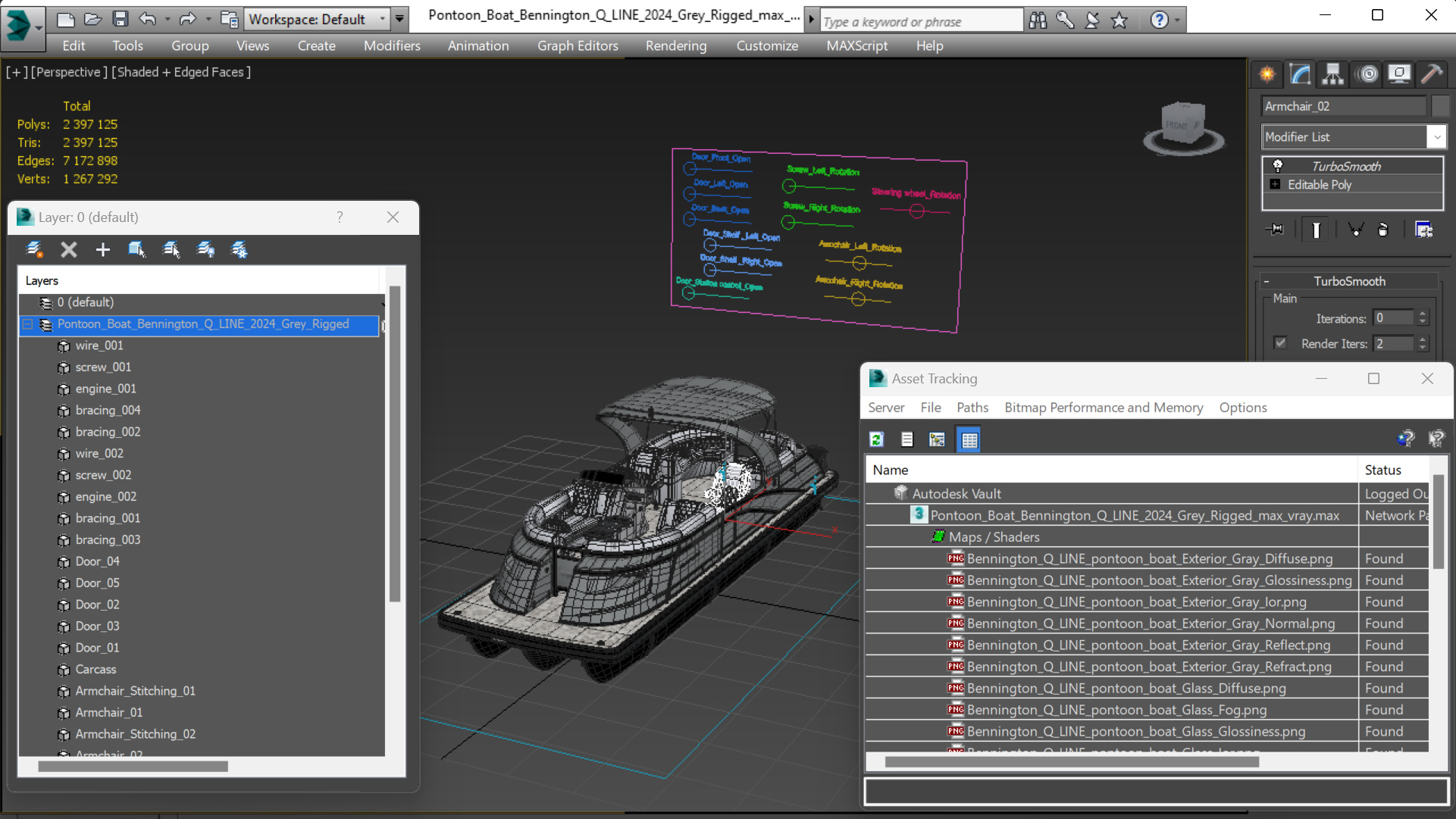
Task: Click the viewport [+] menu label
Action: (x=17, y=72)
